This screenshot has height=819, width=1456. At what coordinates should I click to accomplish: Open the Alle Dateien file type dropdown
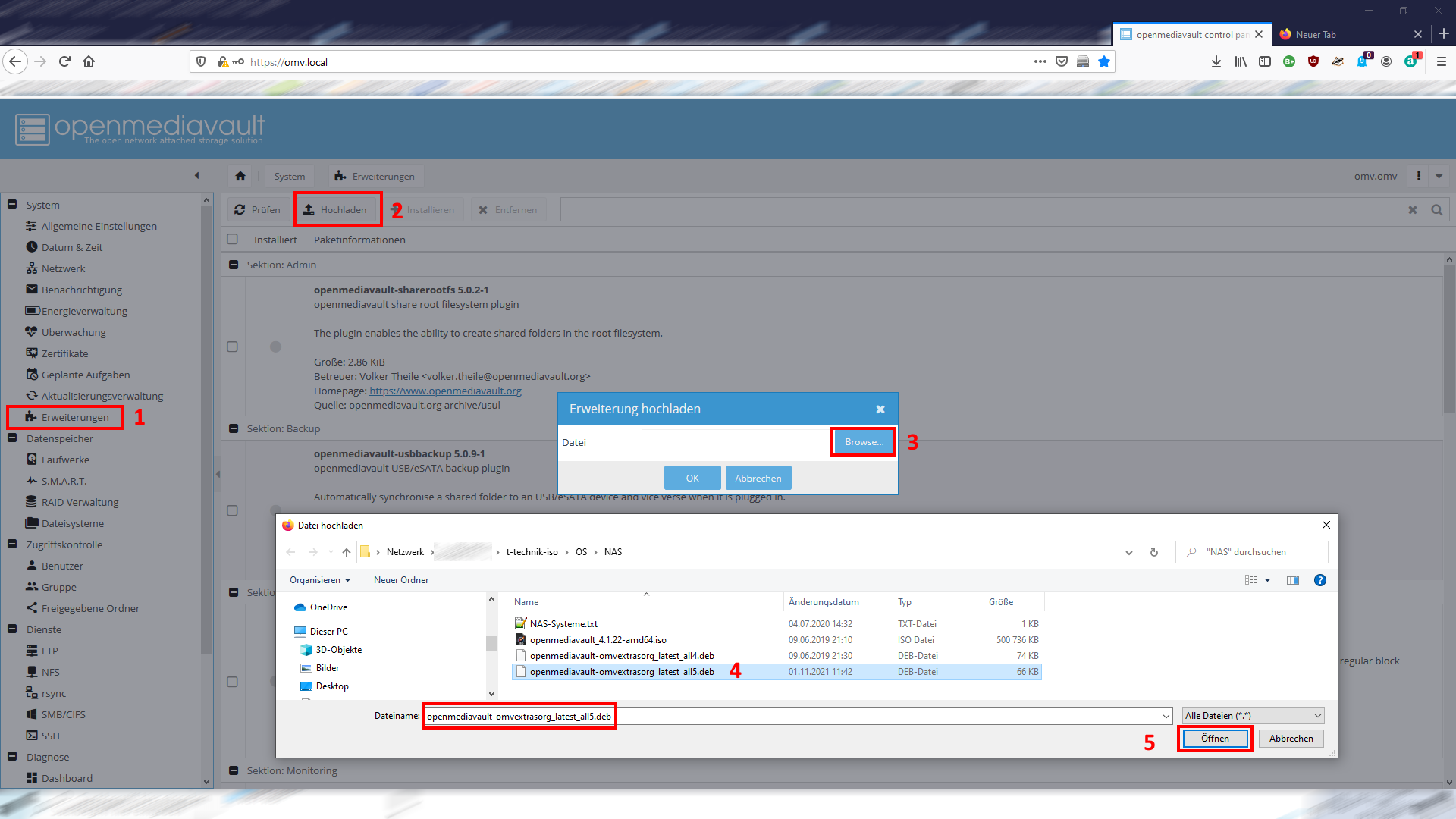click(1254, 716)
